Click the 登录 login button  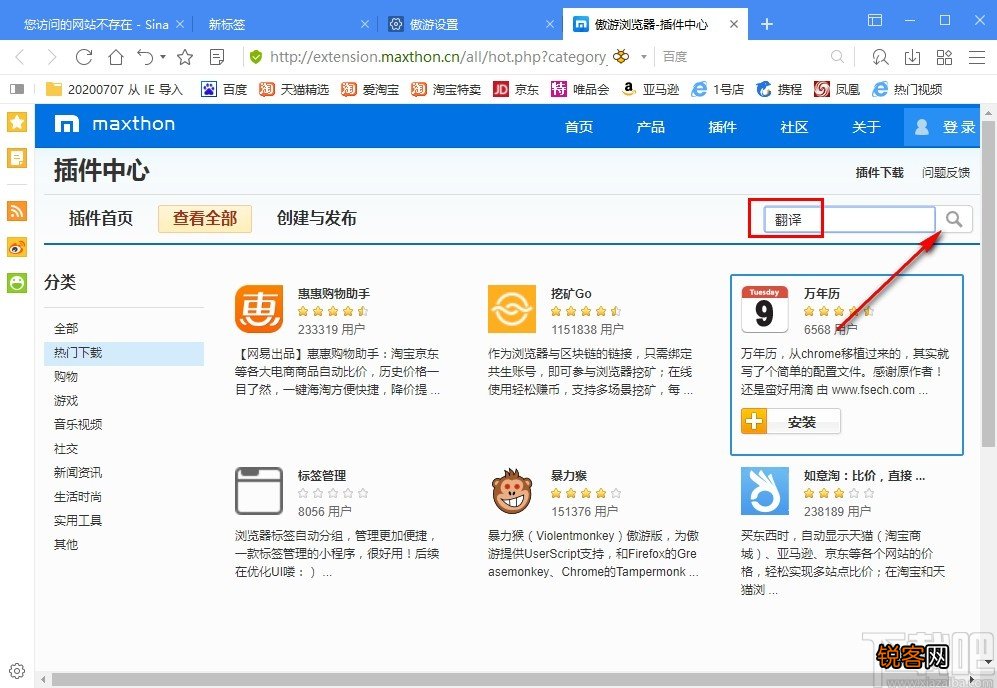coord(942,127)
